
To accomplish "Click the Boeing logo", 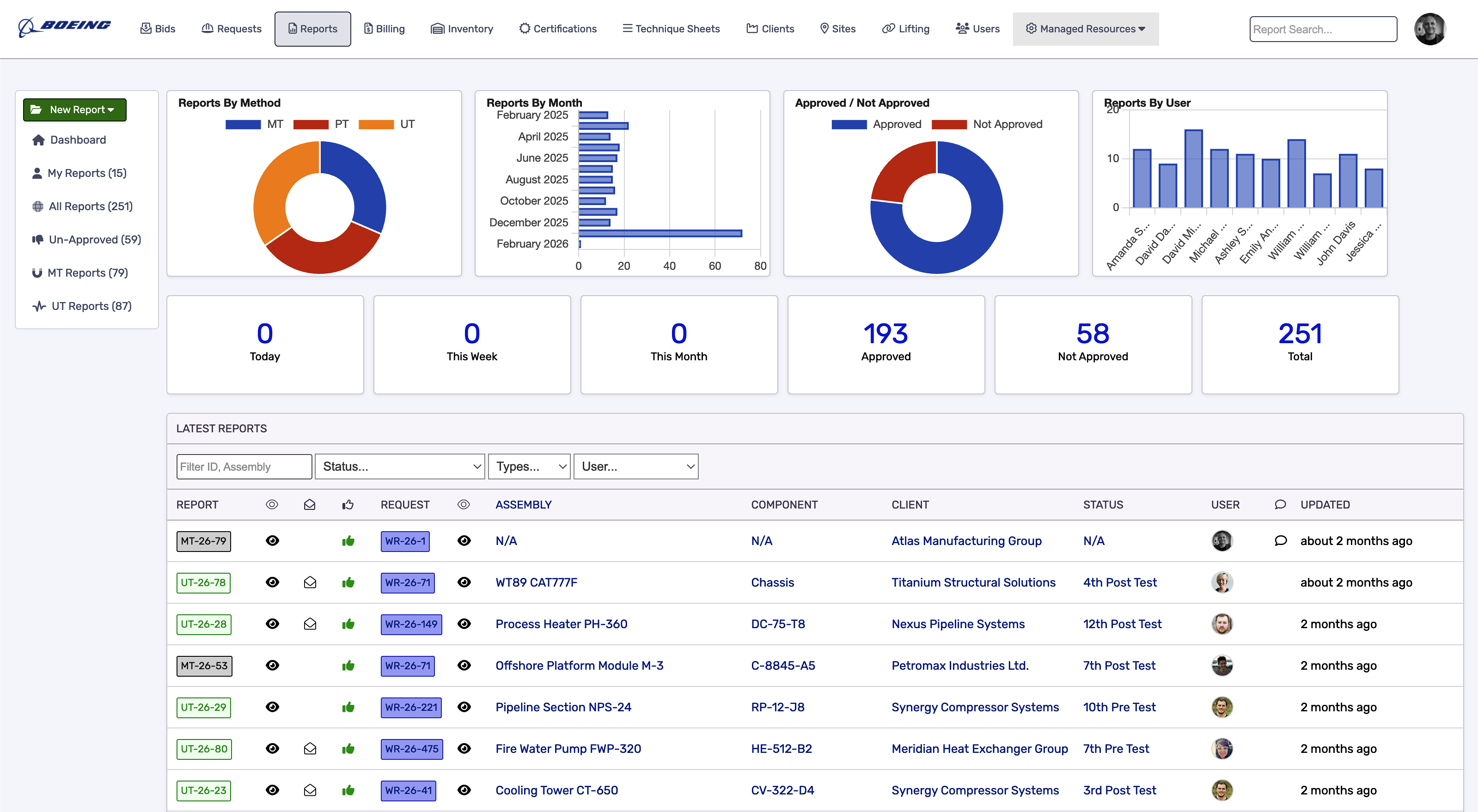I will pyautogui.click(x=65, y=27).
